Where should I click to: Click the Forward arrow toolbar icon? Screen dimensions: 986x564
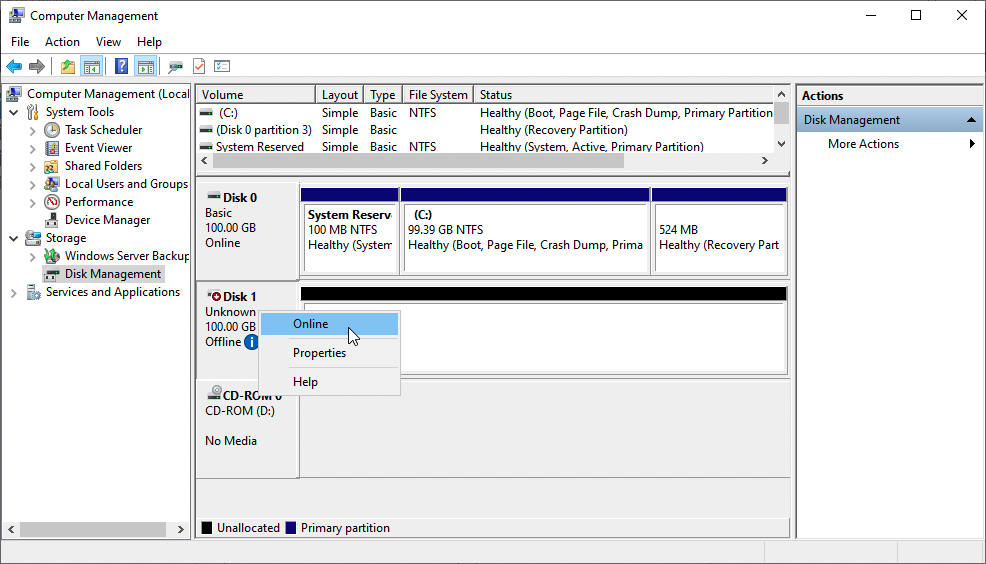pos(37,66)
